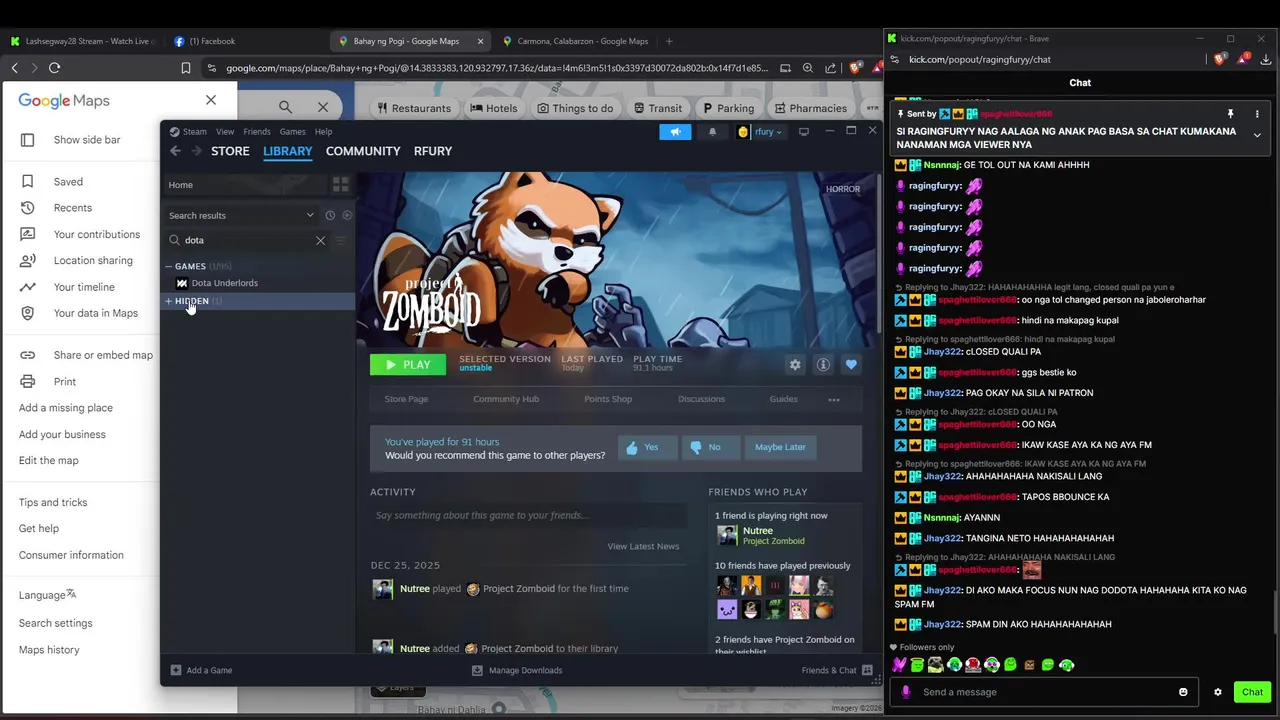Bookmark the current Maps page
Viewport: 1280px width, 720px height.
[185, 68]
